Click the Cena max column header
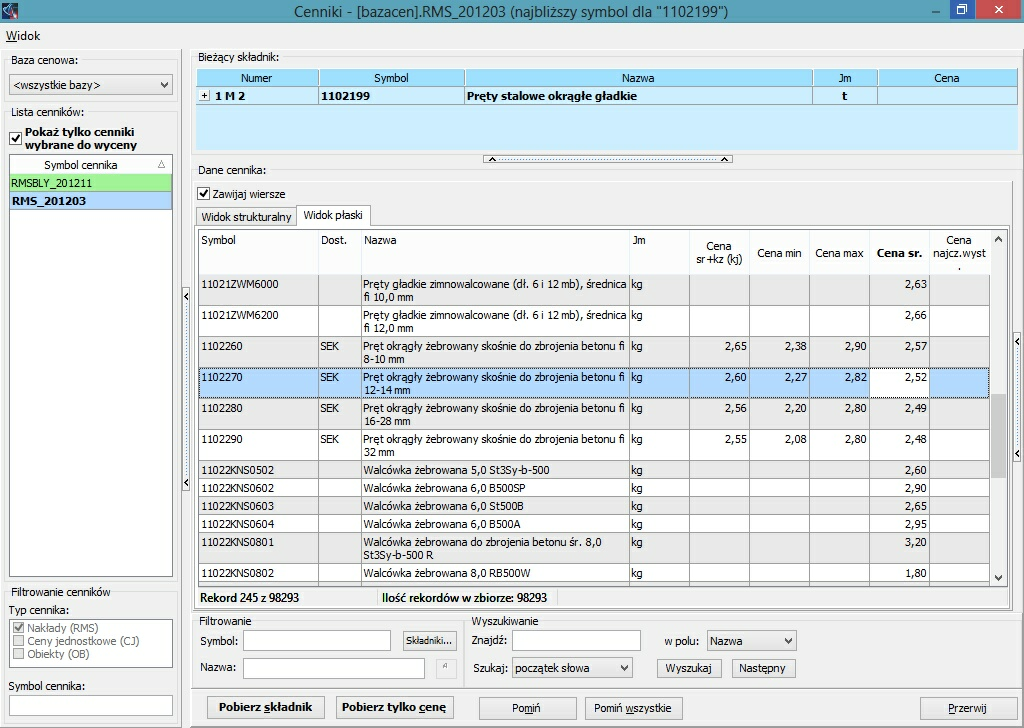Image resolution: width=1024 pixels, height=728 pixels. pos(839,253)
